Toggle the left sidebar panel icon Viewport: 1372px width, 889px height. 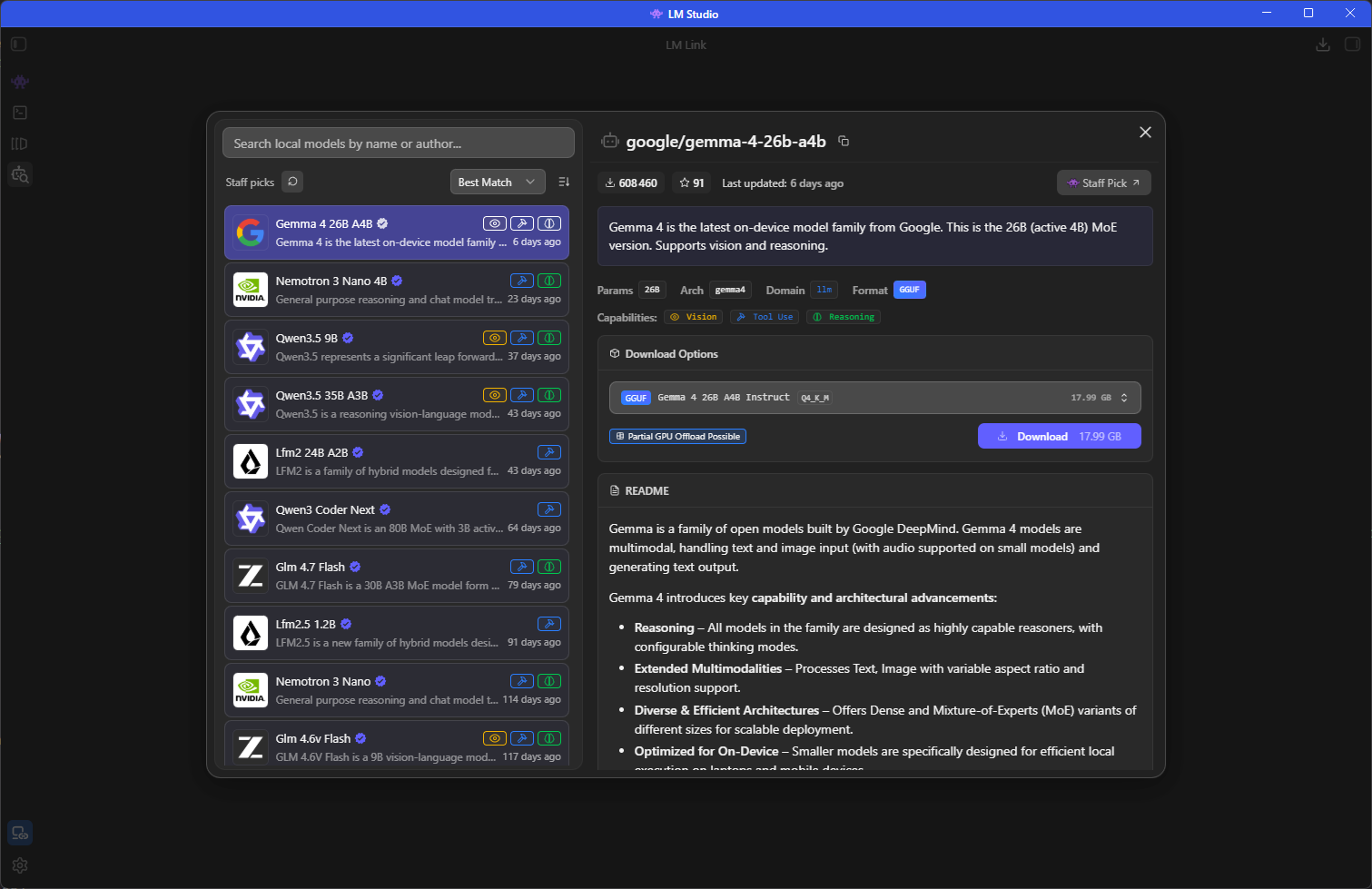click(x=19, y=44)
